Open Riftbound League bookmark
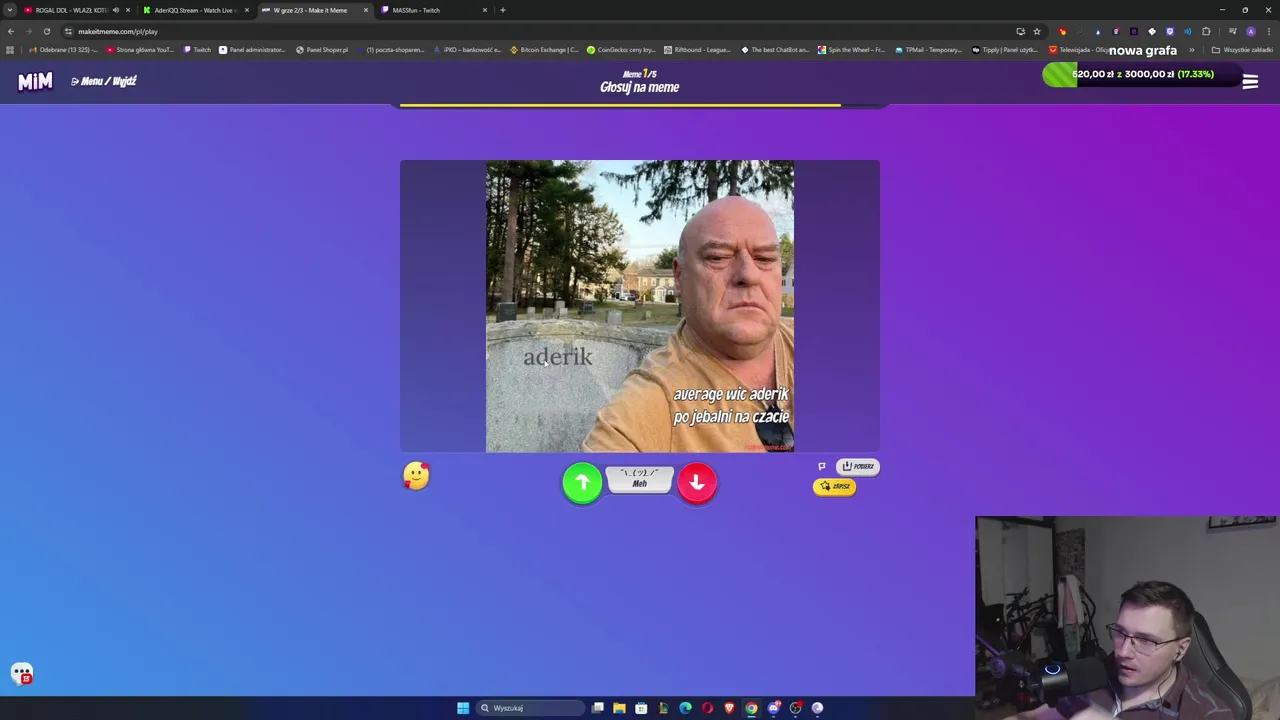The image size is (1280, 720). [x=697, y=50]
